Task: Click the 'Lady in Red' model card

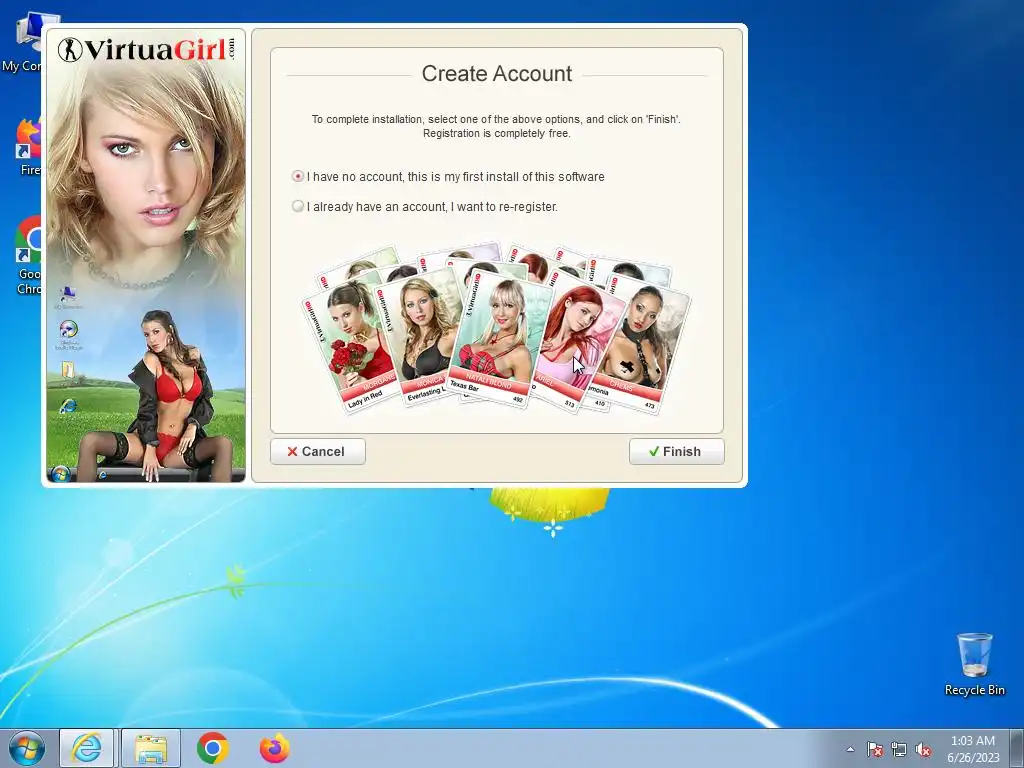Action: pos(349,346)
